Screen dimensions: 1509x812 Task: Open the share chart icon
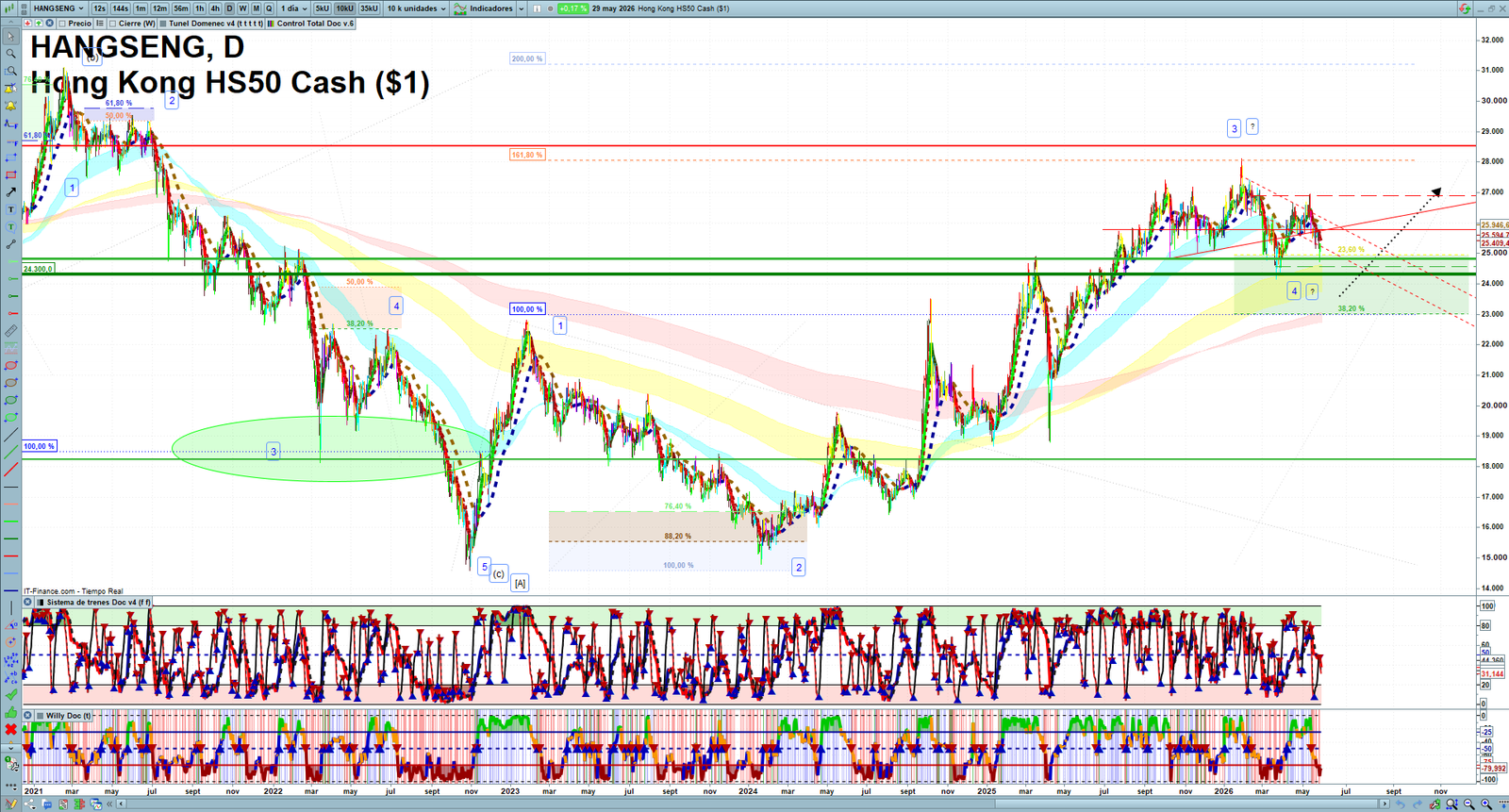click(29, 804)
